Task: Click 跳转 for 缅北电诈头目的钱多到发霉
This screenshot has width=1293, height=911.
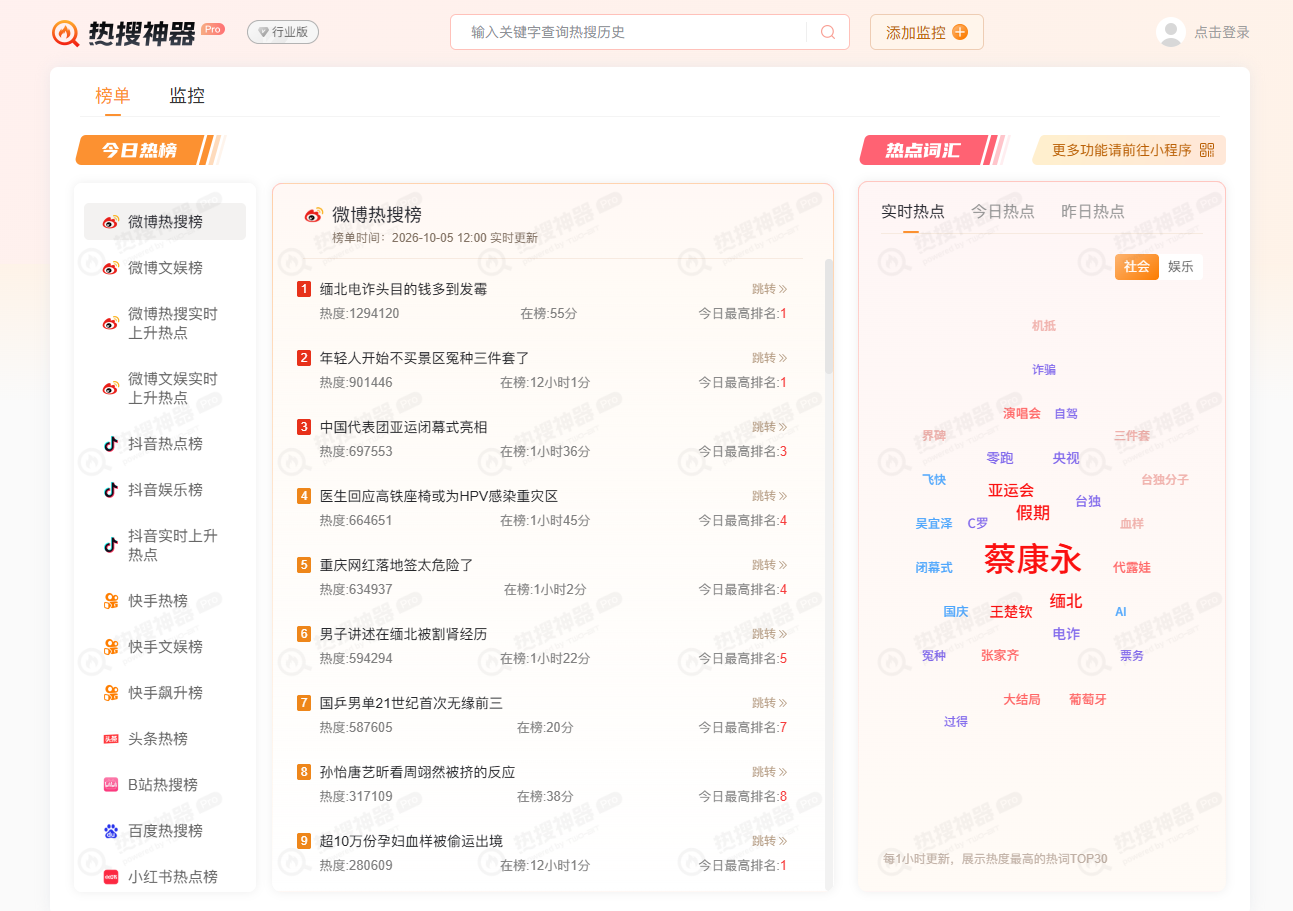Action: [x=769, y=289]
